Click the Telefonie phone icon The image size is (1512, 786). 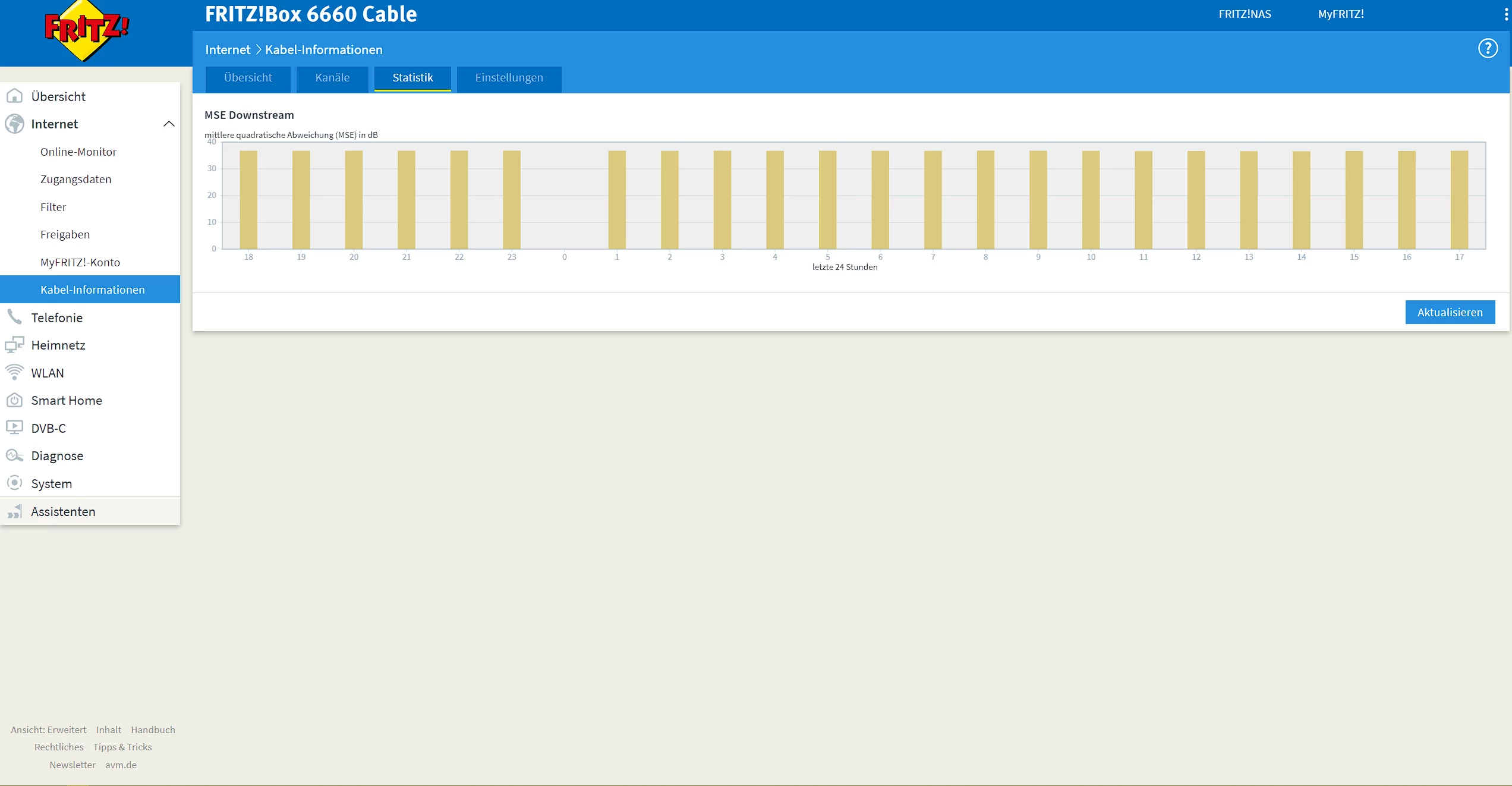[x=14, y=317]
